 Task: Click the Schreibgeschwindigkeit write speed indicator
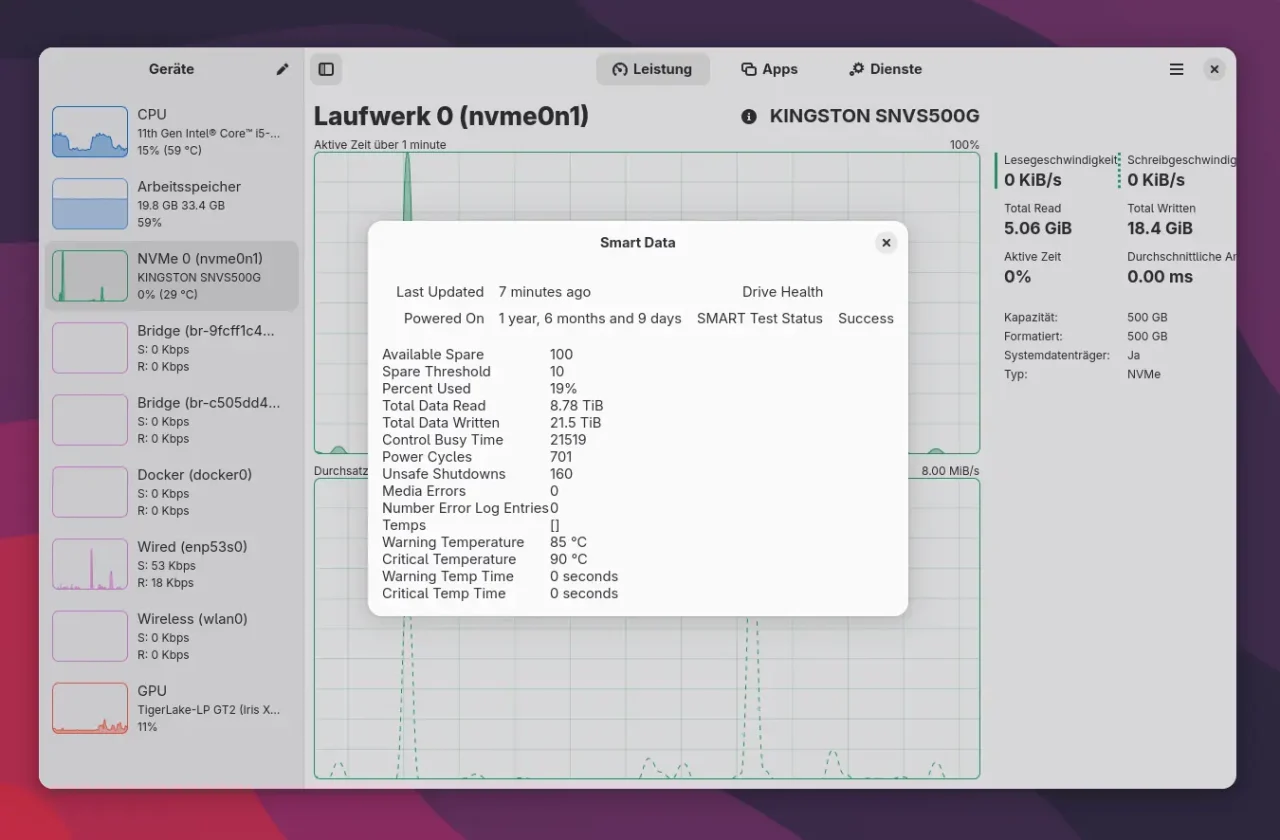pos(1180,170)
